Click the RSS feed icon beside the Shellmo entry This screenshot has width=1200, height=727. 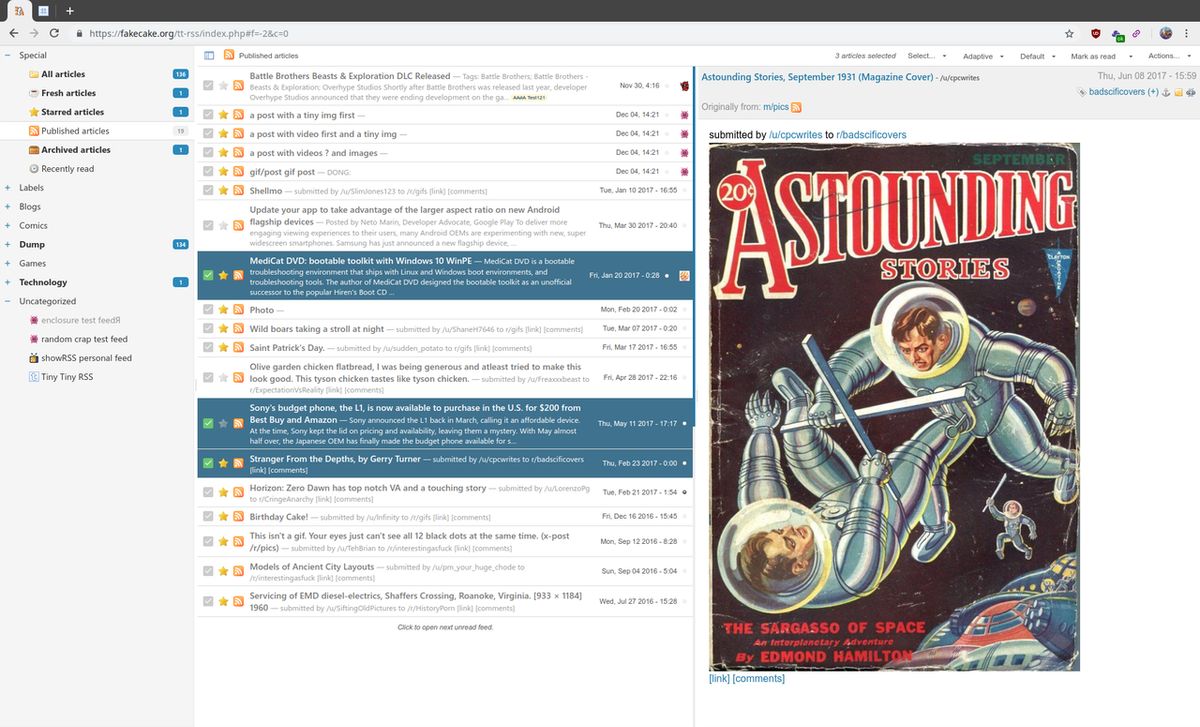[237, 190]
